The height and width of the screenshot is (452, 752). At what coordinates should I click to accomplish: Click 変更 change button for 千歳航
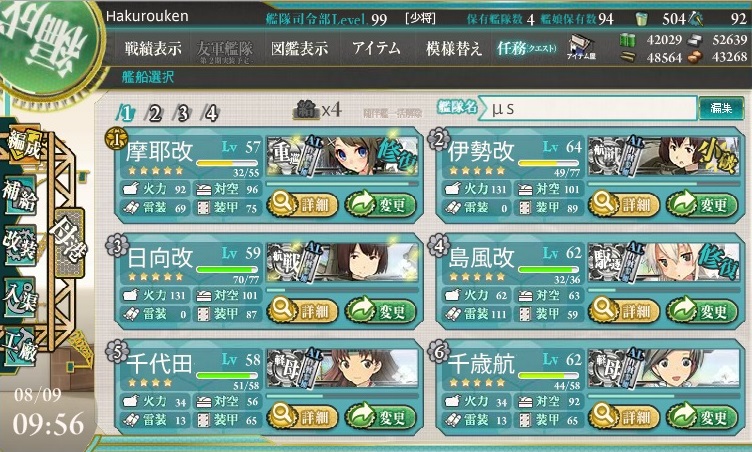click(702, 417)
